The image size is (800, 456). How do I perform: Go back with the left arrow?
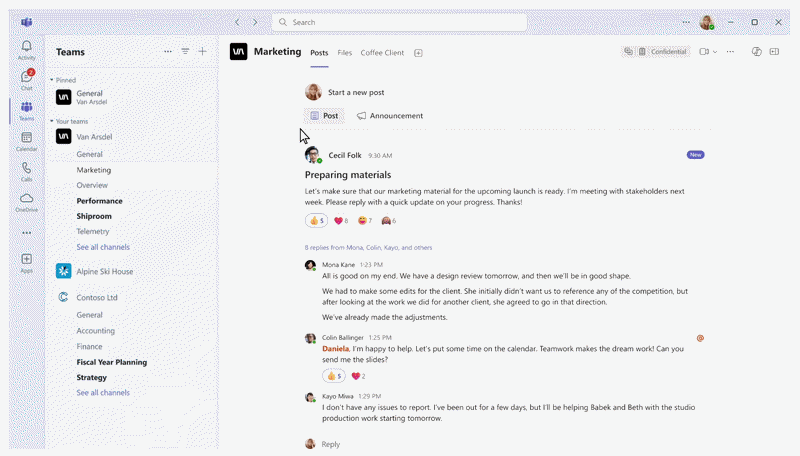(x=237, y=22)
